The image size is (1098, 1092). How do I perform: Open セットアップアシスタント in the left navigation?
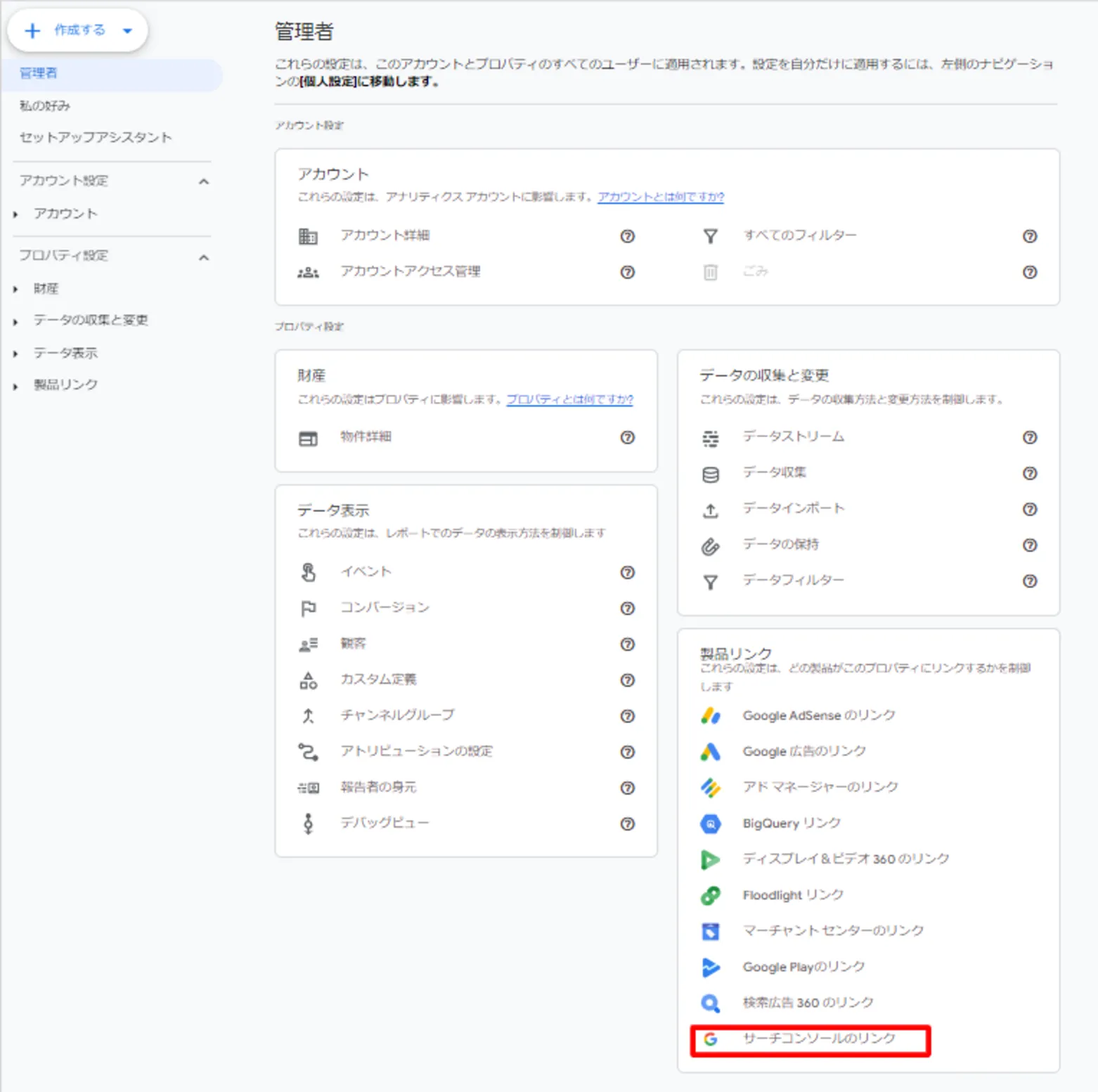pos(96,138)
